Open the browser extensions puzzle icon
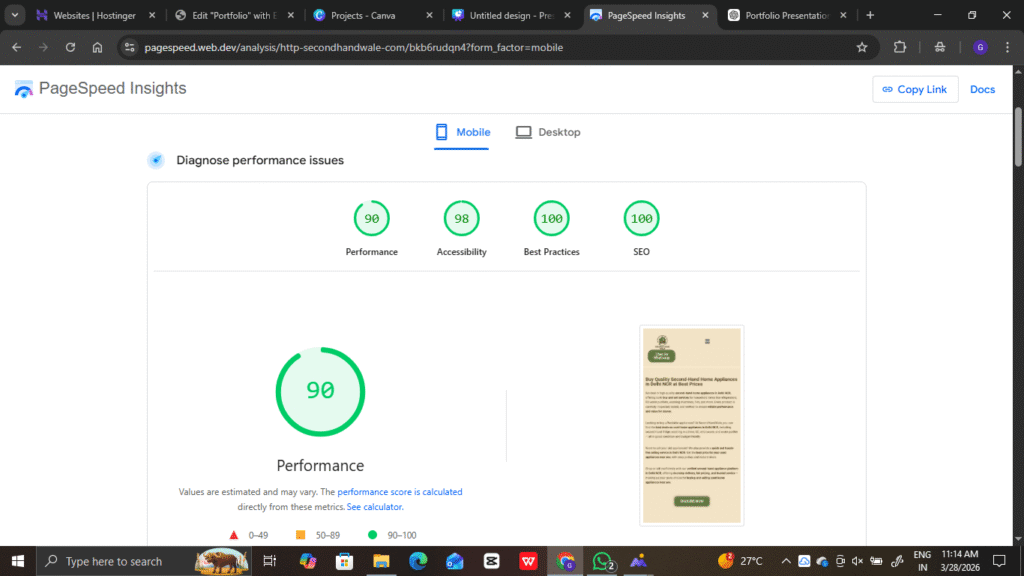This screenshot has width=1024, height=576. [899, 47]
